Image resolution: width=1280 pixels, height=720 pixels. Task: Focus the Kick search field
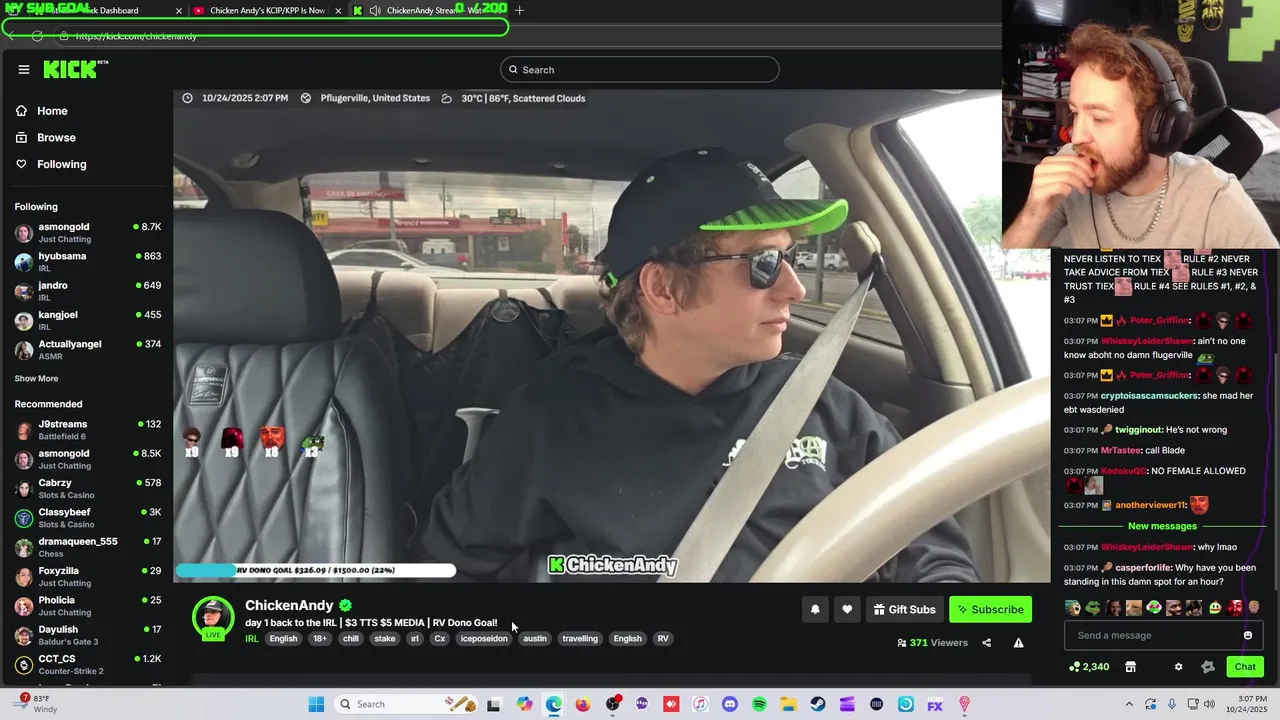pyautogui.click(x=640, y=69)
